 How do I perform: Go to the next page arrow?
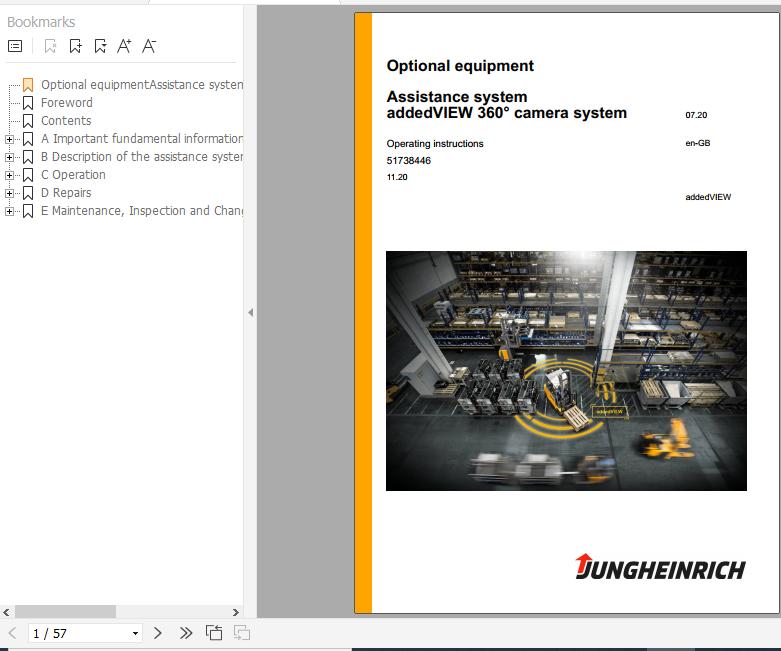[x=157, y=633]
